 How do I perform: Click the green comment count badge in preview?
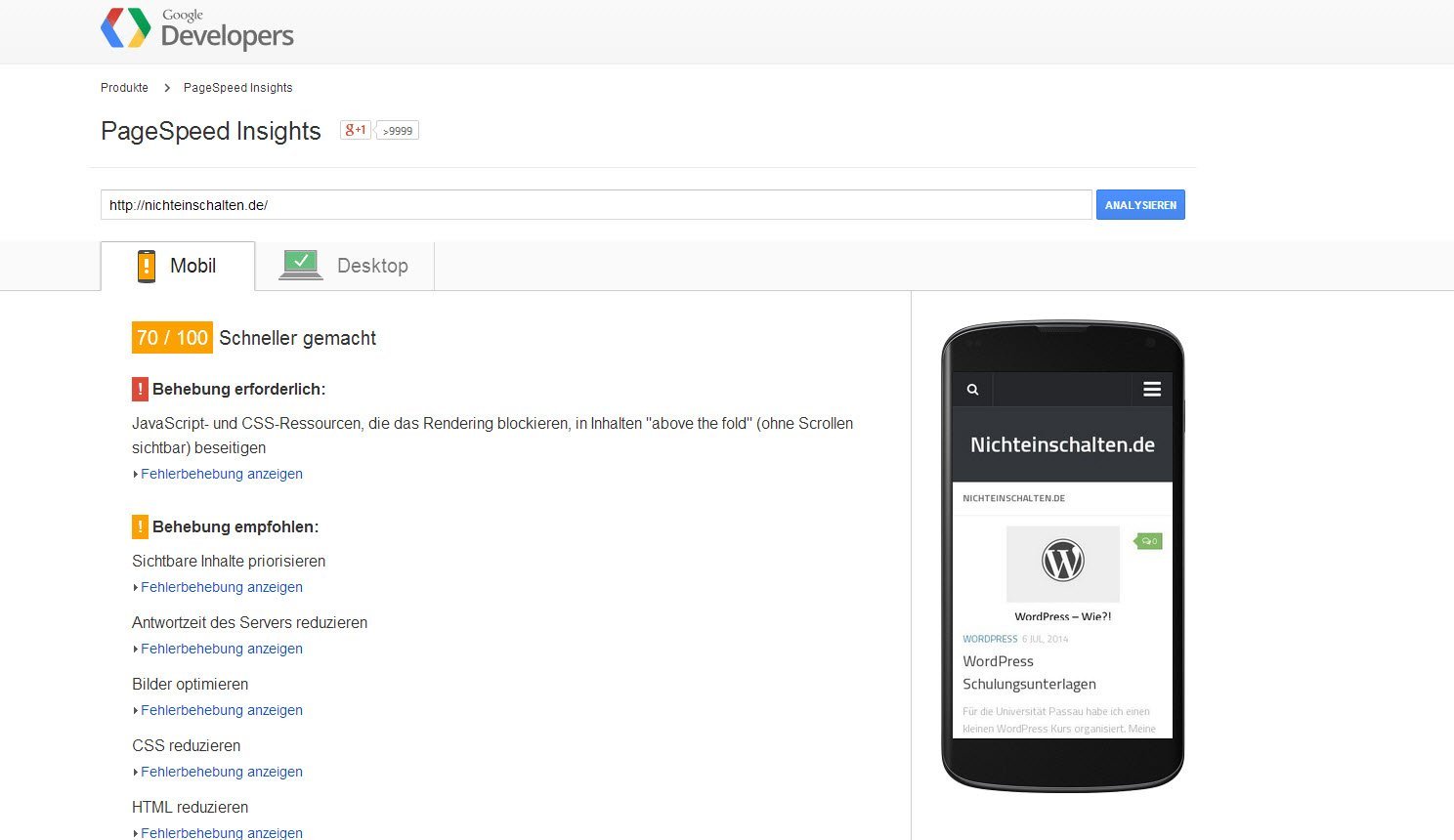(1149, 541)
